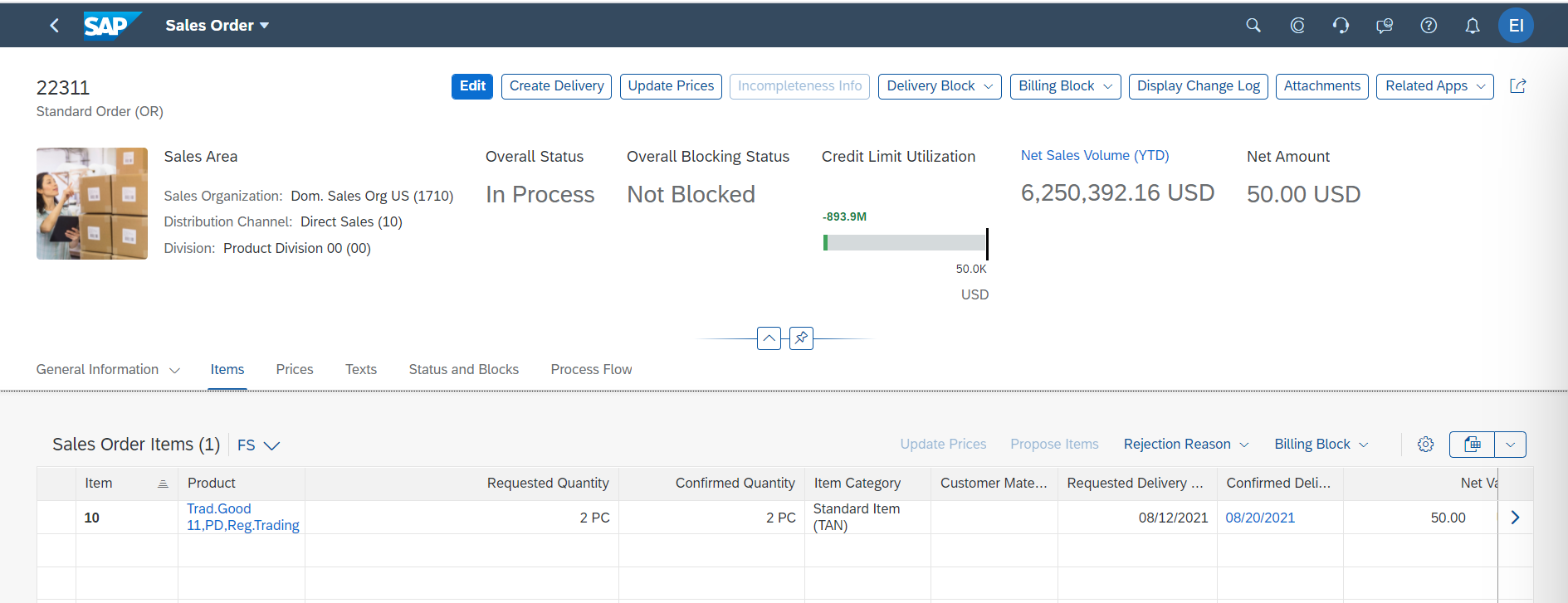Open the Status and Blocks tab
Image resolution: width=1568 pixels, height=603 pixels.
click(463, 370)
